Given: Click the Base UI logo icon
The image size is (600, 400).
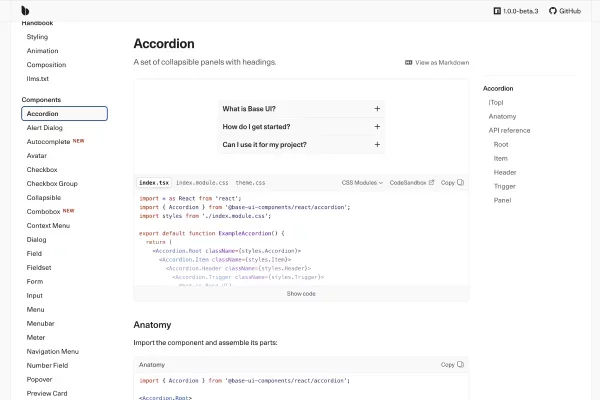Looking at the screenshot, I should tap(25, 10).
